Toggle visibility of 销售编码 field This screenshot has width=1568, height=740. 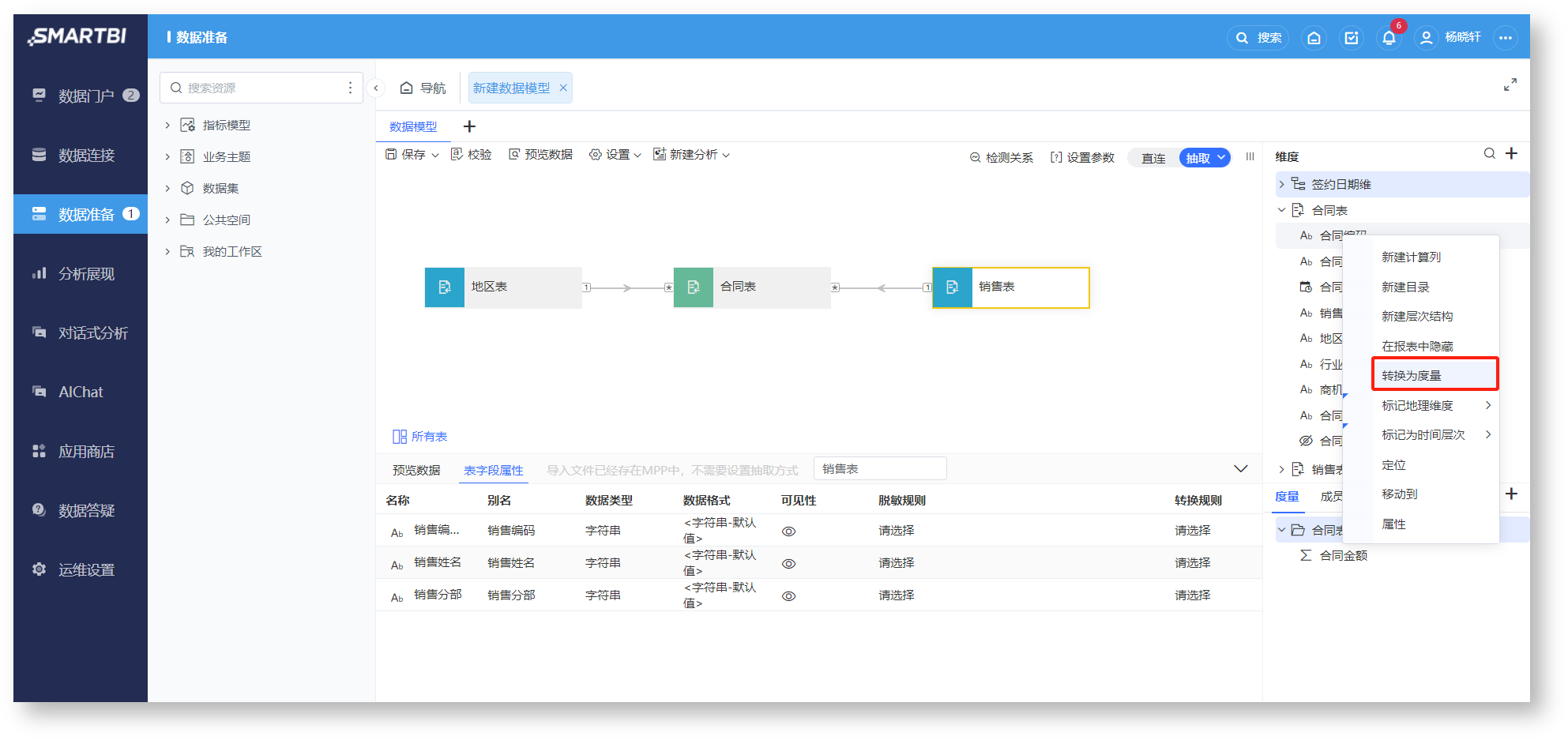coord(788,532)
